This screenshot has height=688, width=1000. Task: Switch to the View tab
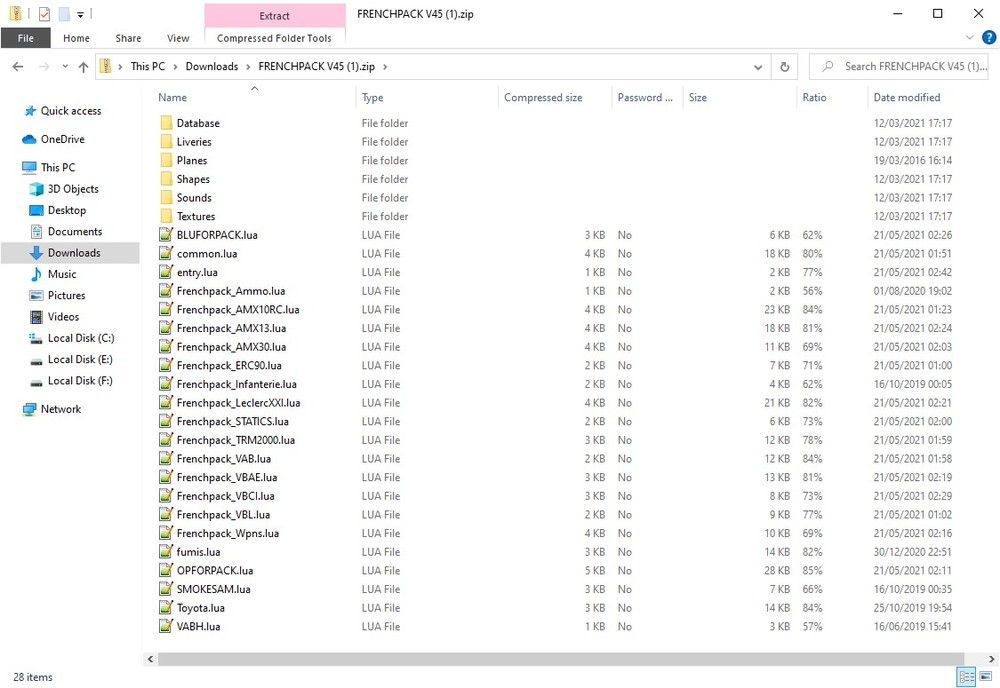tap(177, 38)
